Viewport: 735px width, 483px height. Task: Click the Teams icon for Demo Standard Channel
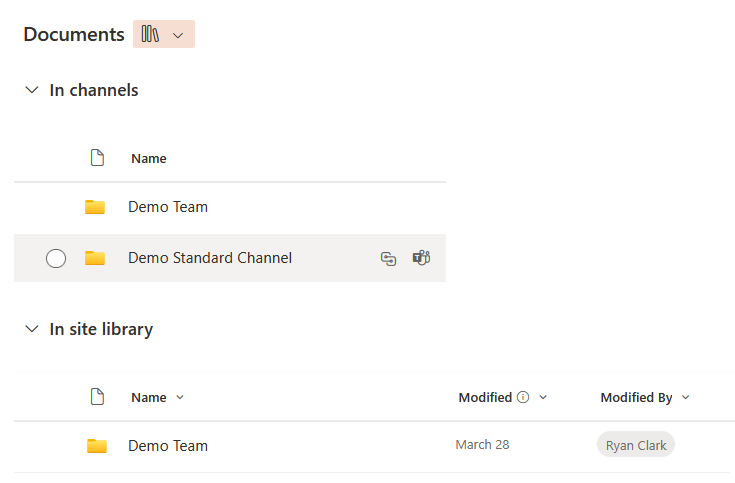421,258
